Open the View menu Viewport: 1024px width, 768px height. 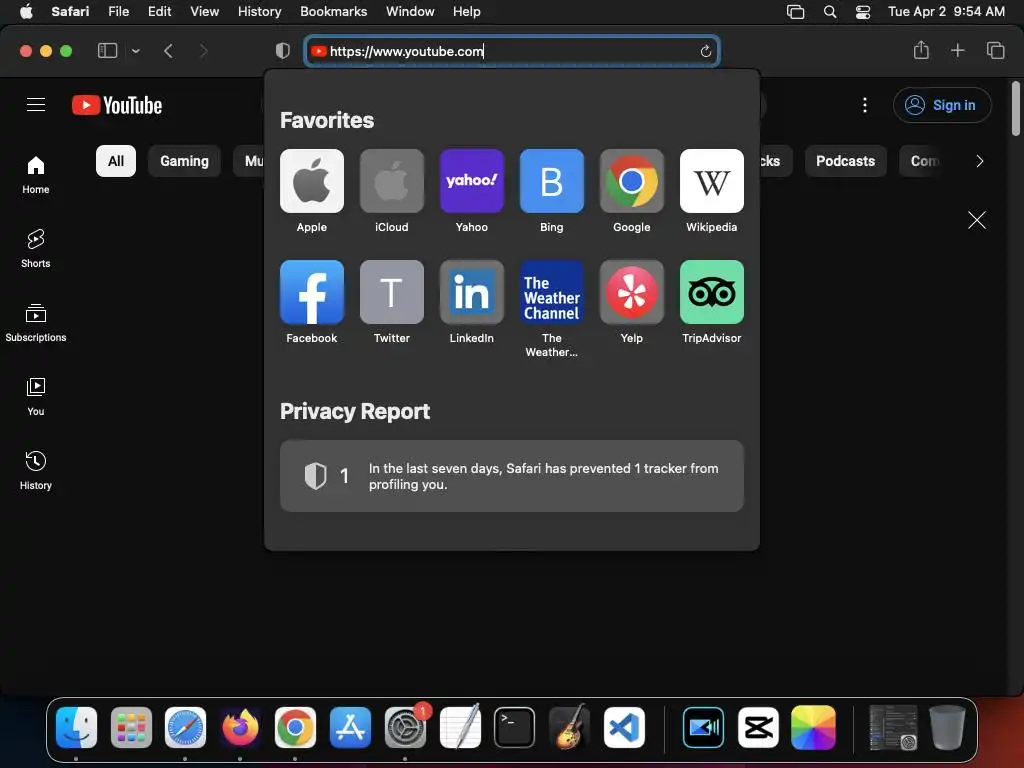[204, 11]
